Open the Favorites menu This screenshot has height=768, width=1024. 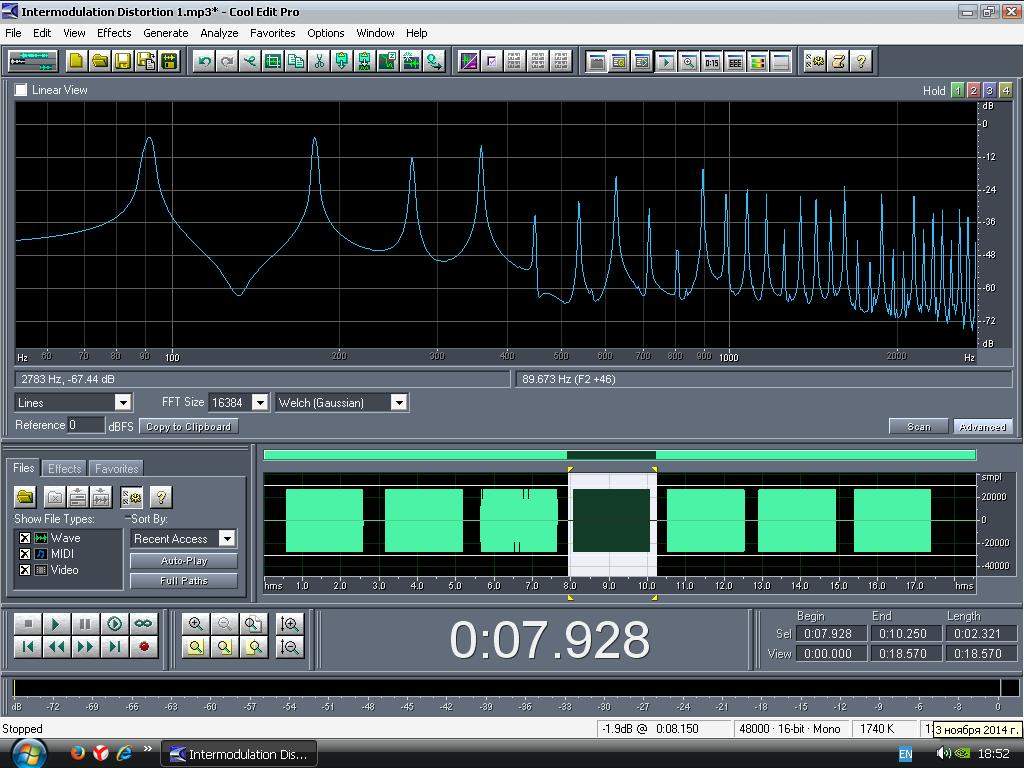pyautogui.click(x=272, y=33)
